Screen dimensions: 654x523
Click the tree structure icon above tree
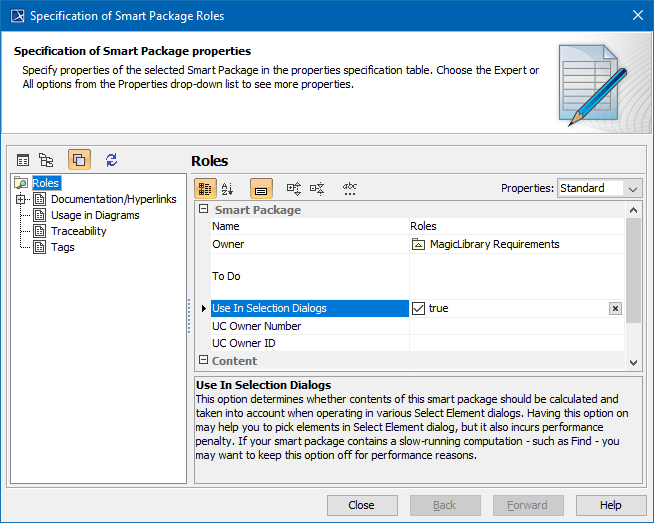pos(46,160)
